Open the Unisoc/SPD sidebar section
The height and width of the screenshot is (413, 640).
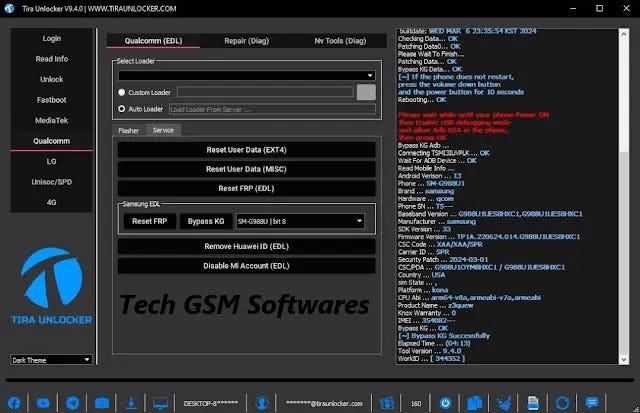(x=51, y=182)
